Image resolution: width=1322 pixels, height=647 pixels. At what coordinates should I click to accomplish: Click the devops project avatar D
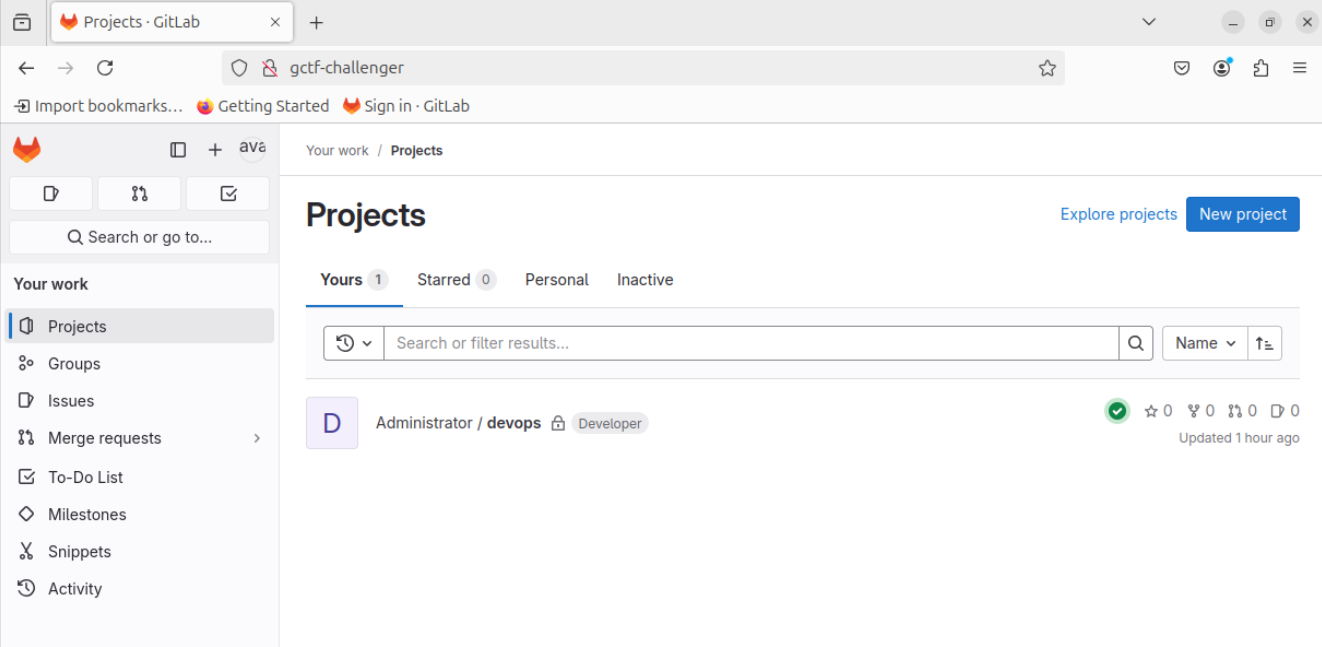(x=332, y=423)
